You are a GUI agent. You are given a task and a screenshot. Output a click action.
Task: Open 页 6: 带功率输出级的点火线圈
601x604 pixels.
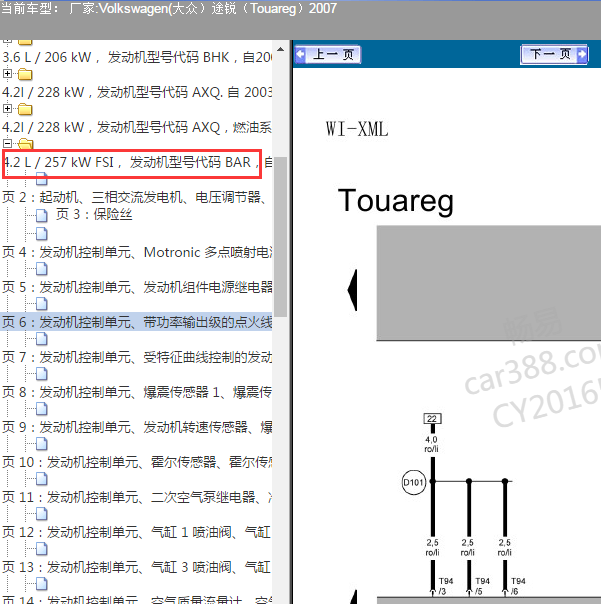tap(137, 322)
